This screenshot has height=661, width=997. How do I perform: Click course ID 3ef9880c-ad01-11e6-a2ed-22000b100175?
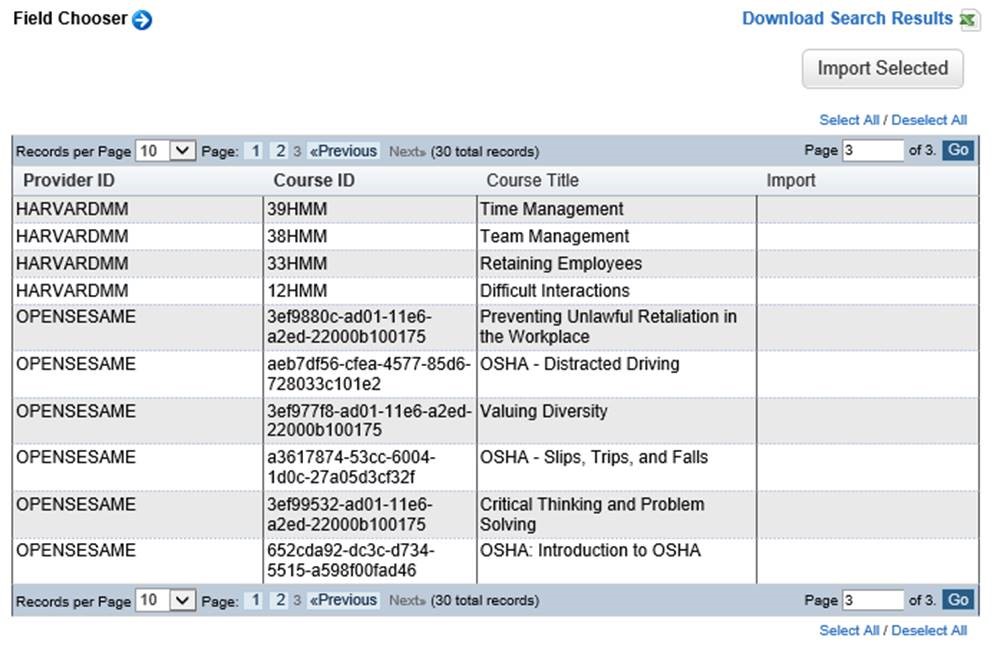[x=349, y=327]
